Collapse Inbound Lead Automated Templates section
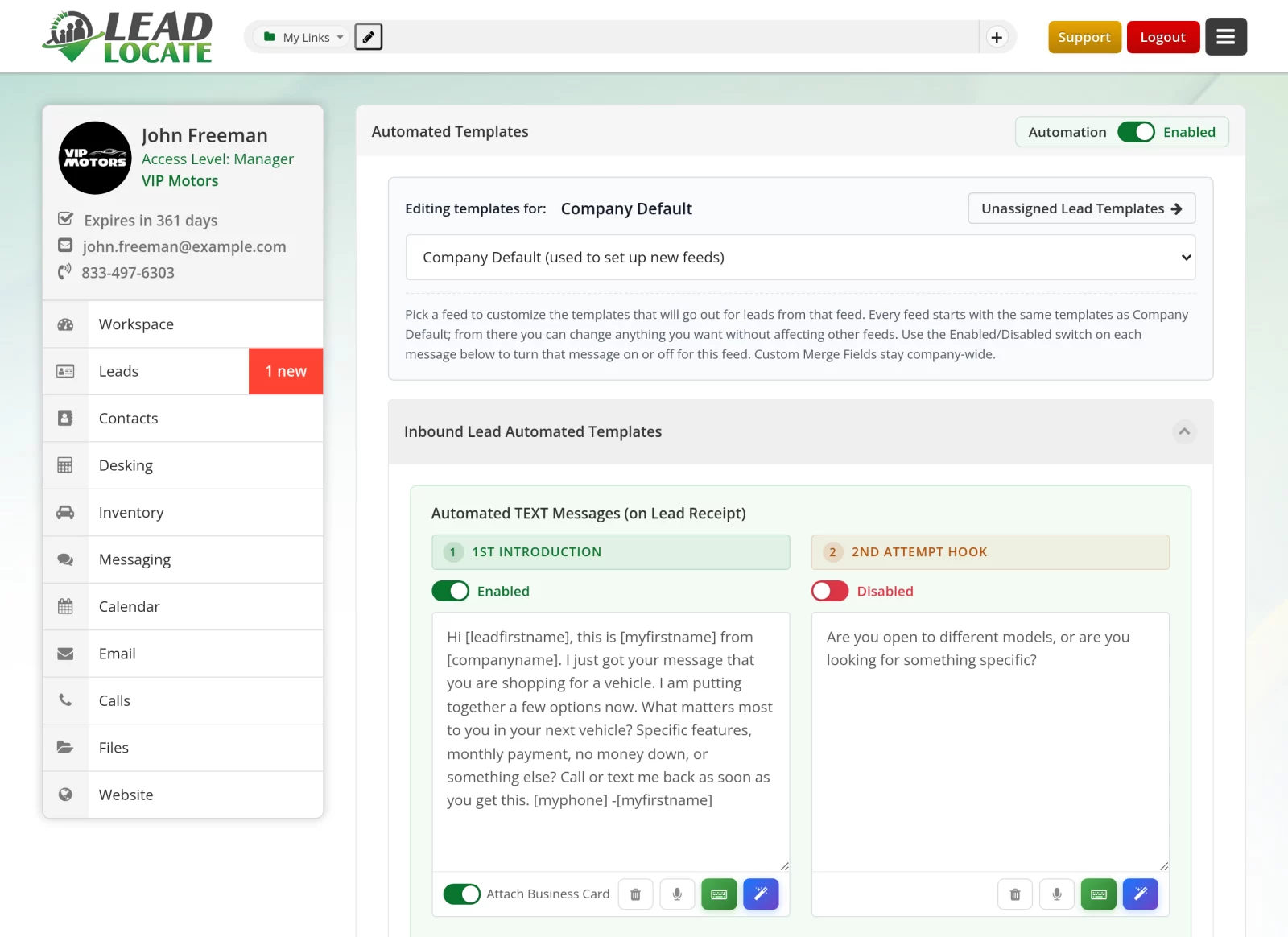Screen dimensions: 1288x937 point(1184,431)
